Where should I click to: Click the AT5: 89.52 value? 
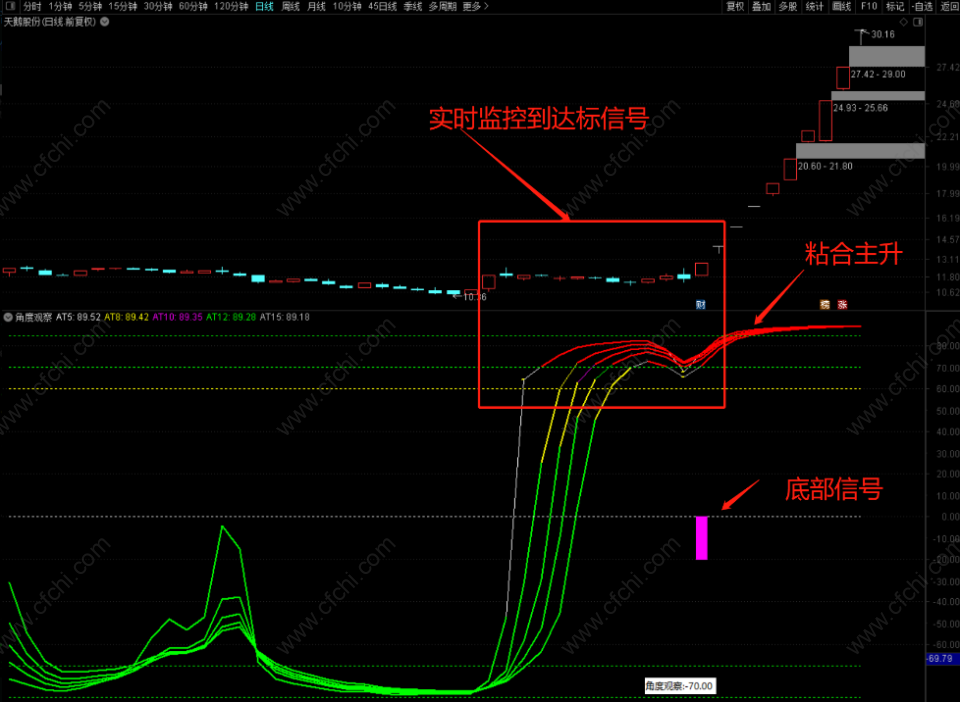click(78, 317)
